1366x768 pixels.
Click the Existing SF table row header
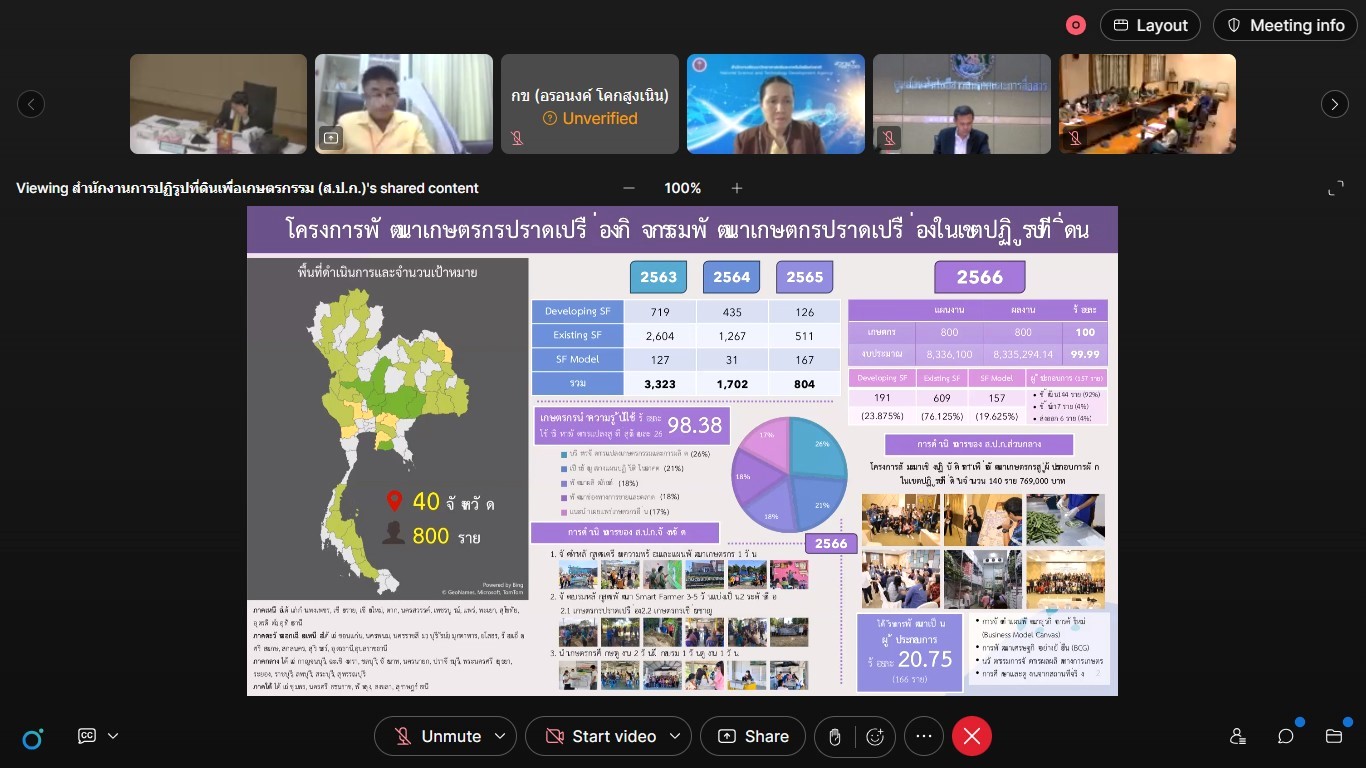pos(578,335)
